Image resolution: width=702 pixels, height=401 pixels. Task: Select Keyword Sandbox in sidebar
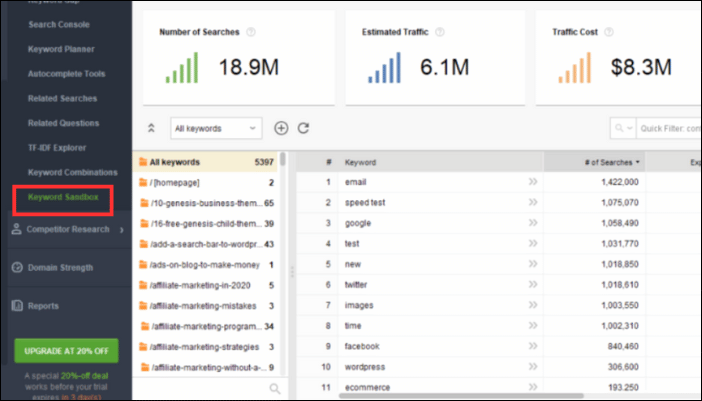pos(63,197)
